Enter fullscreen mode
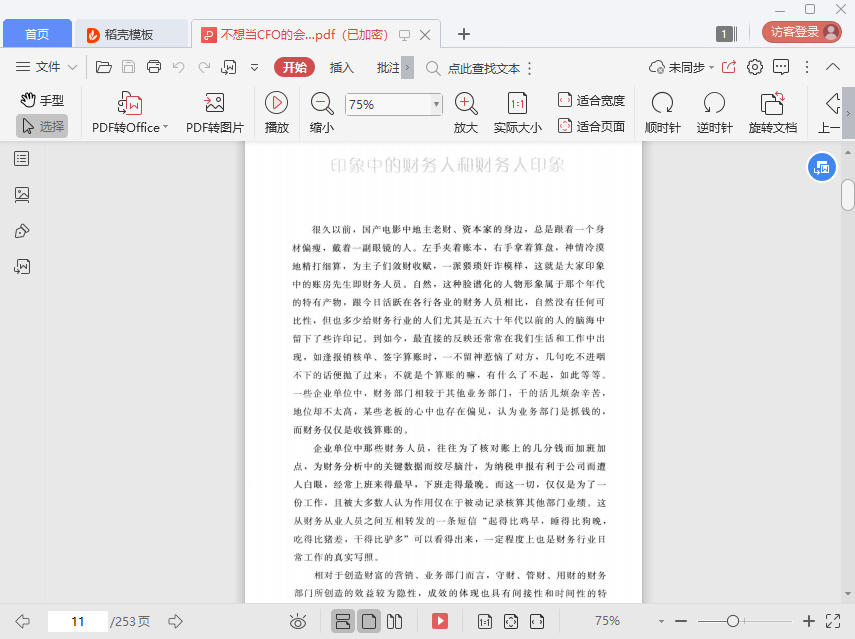 coord(833,621)
